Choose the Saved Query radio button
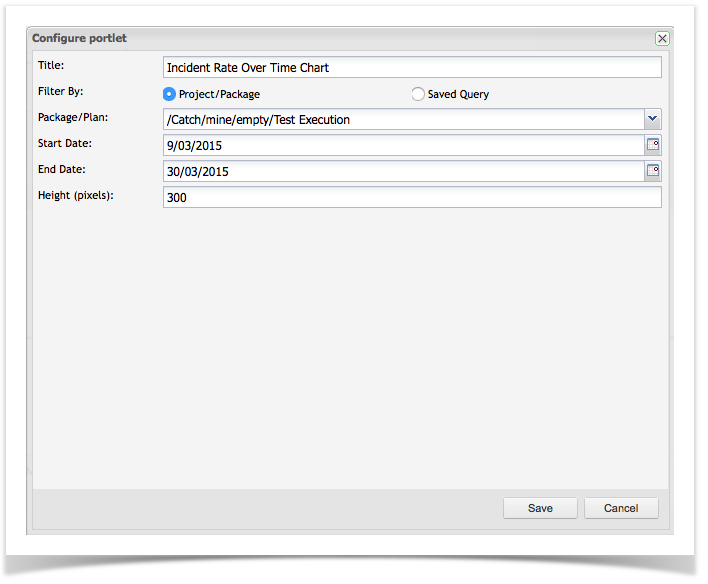This screenshot has height=584, width=708. (418, 94)
